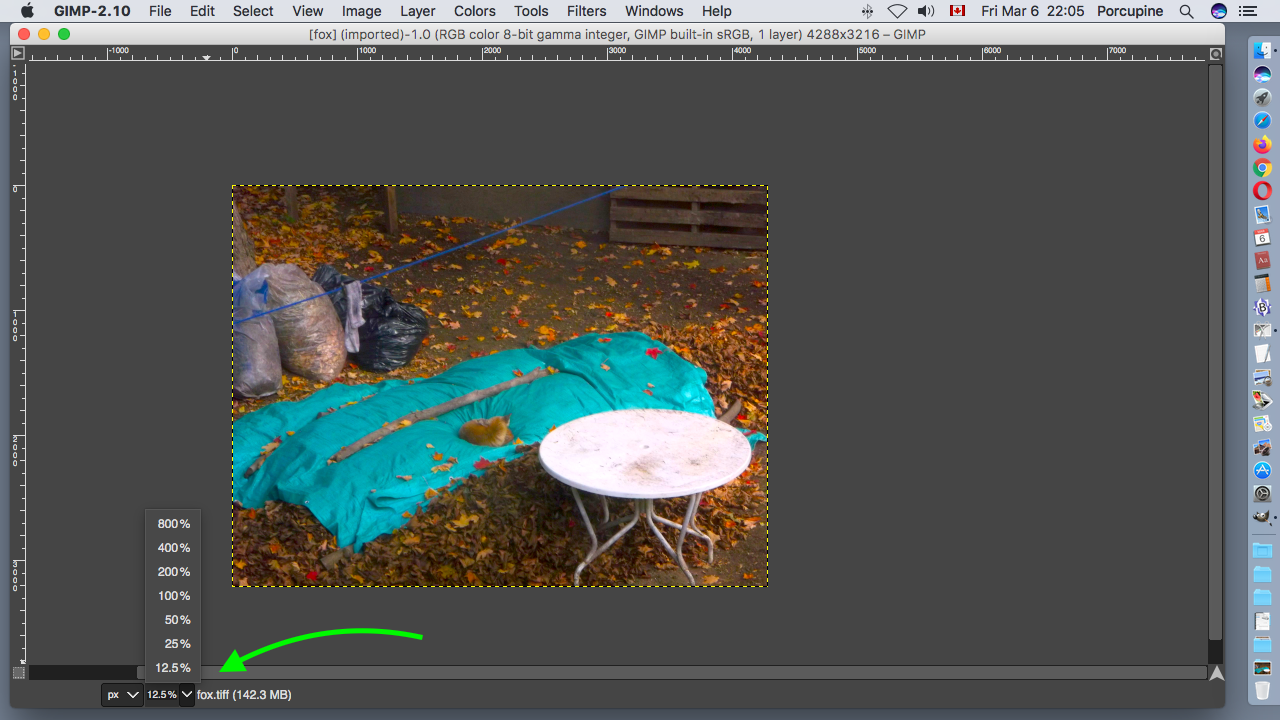Open the View menu
Image resolution: width=1280 pixels, height=720 pixels.
coord(307,11)
